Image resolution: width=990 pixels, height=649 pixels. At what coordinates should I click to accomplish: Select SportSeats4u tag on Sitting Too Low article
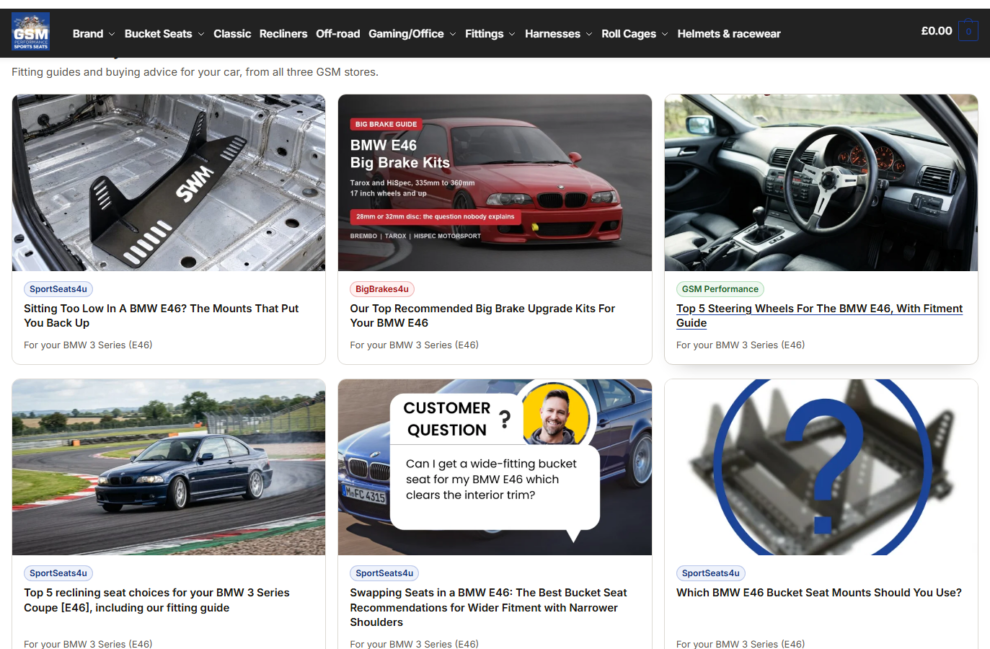coord(58,289)
